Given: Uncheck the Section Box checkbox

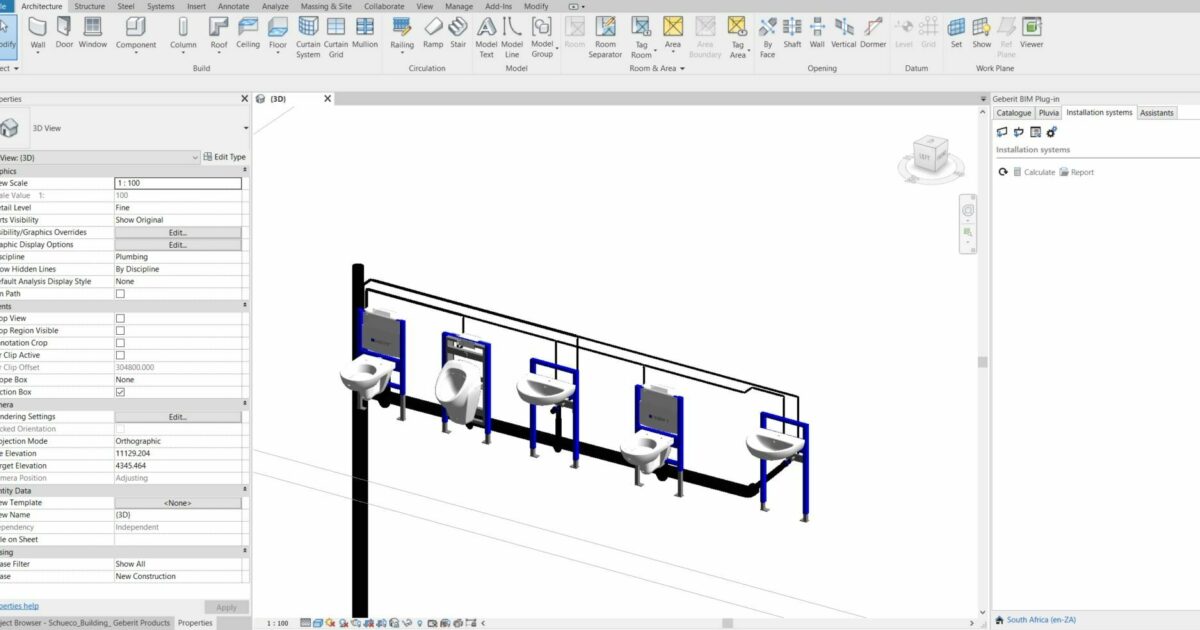Looking at the screenshot, I should click(x=122, y=391).
